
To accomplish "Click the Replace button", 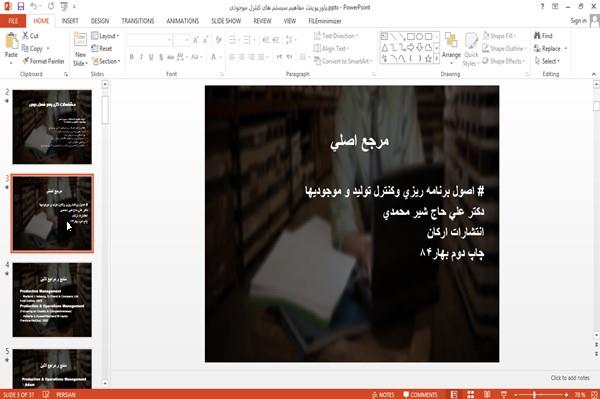I will coord(551,49).
